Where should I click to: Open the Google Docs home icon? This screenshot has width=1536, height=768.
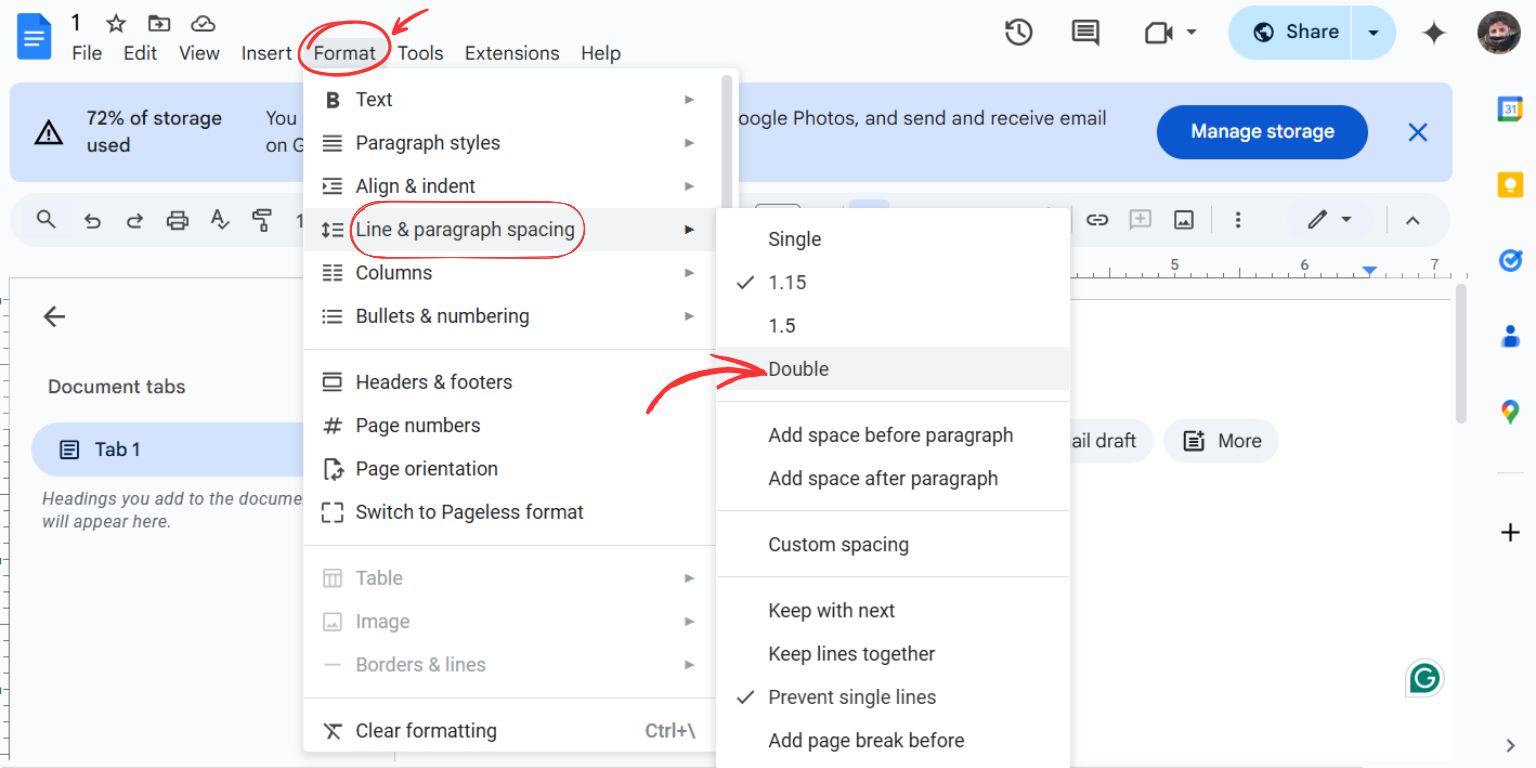(x=34, y=37)
